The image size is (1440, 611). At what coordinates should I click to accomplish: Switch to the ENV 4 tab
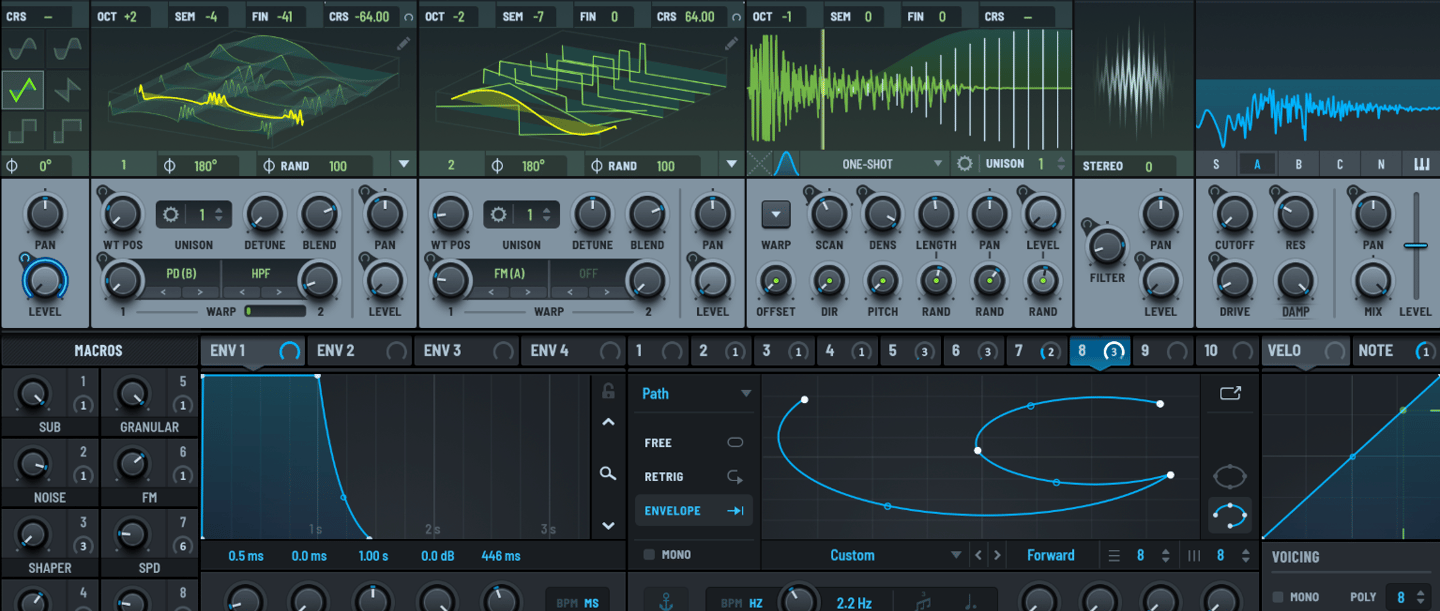point(574,351)
